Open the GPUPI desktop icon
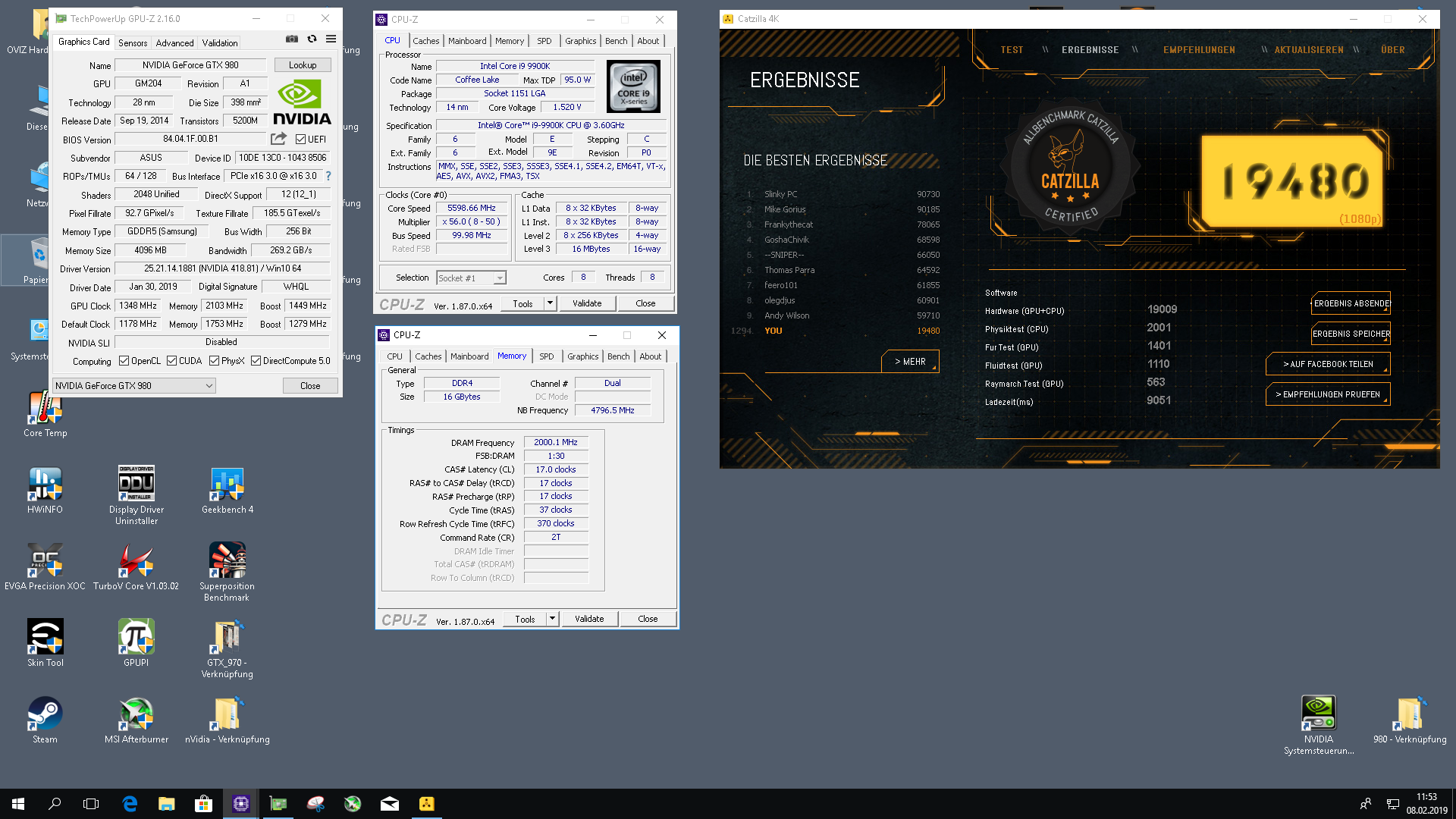Screen dimensions: 1456x819 point(136,644)
